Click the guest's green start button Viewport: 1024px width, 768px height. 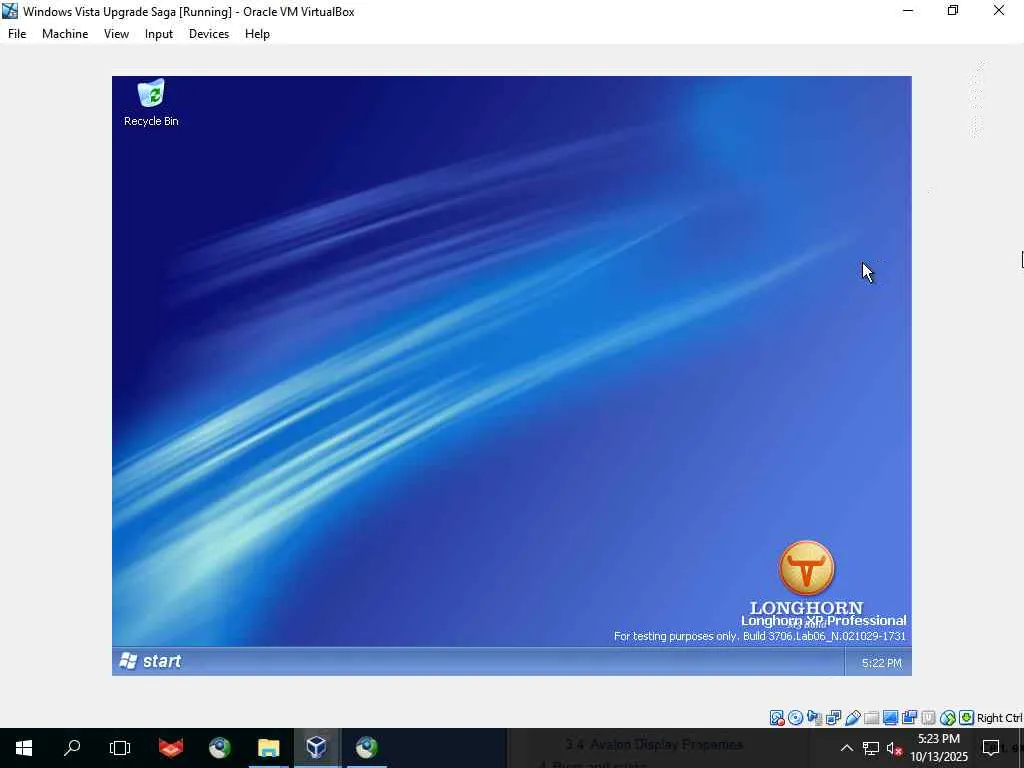(x=151, y=661)
